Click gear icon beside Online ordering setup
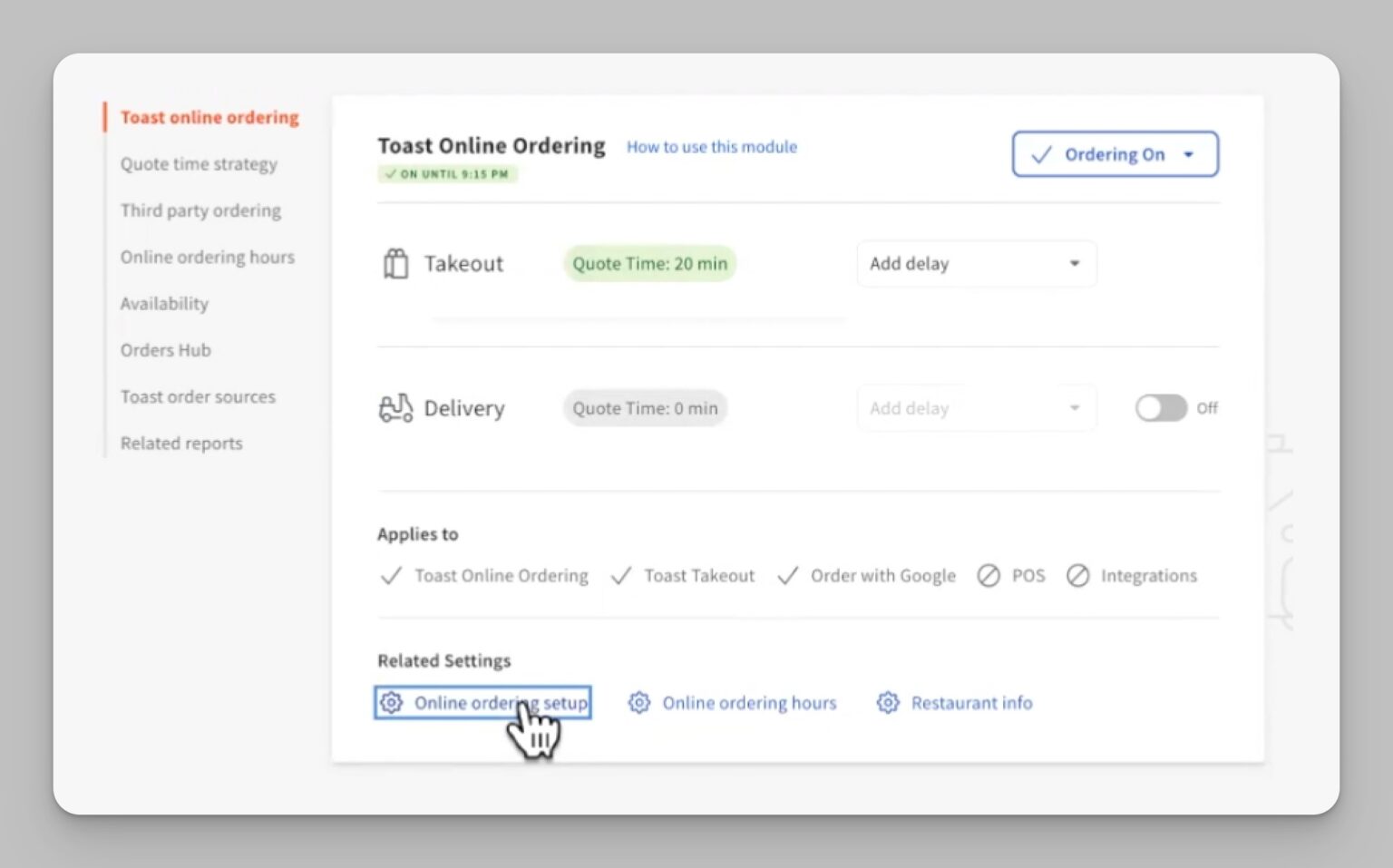This screenshot has width=1393, height=868. (391, 703)
